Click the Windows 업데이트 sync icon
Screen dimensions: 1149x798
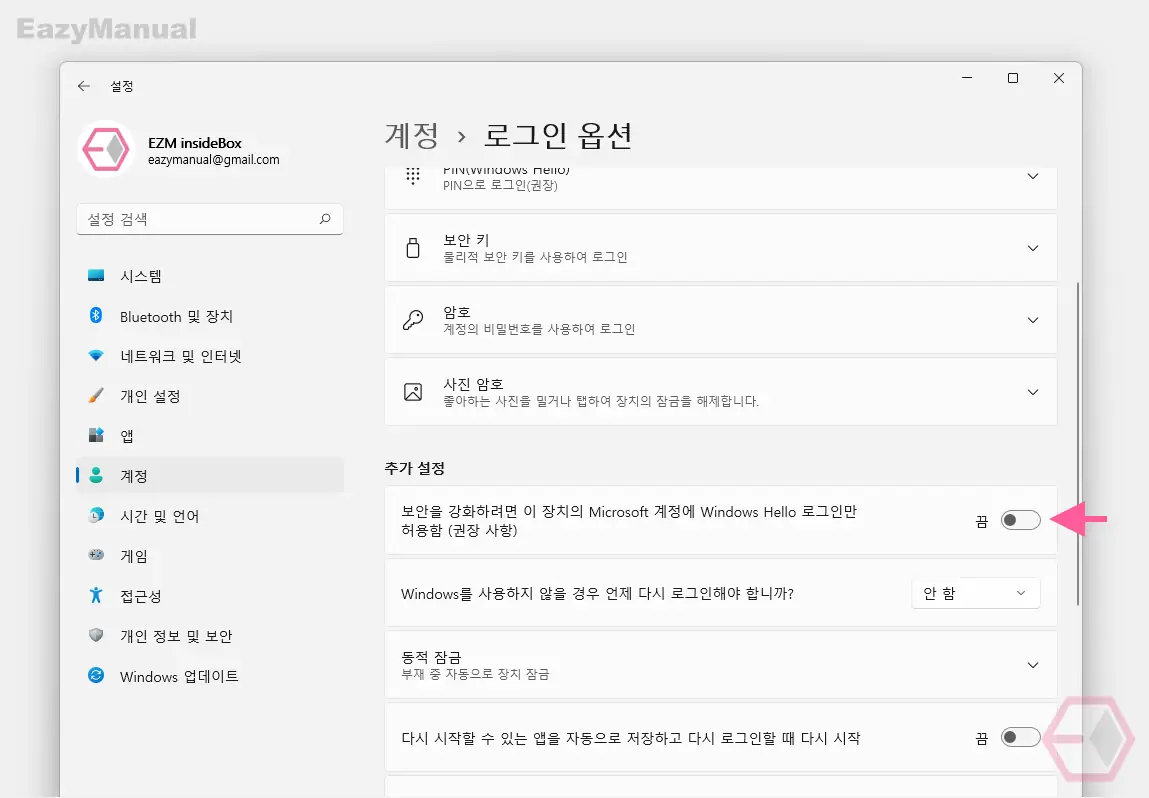(96, 675)
